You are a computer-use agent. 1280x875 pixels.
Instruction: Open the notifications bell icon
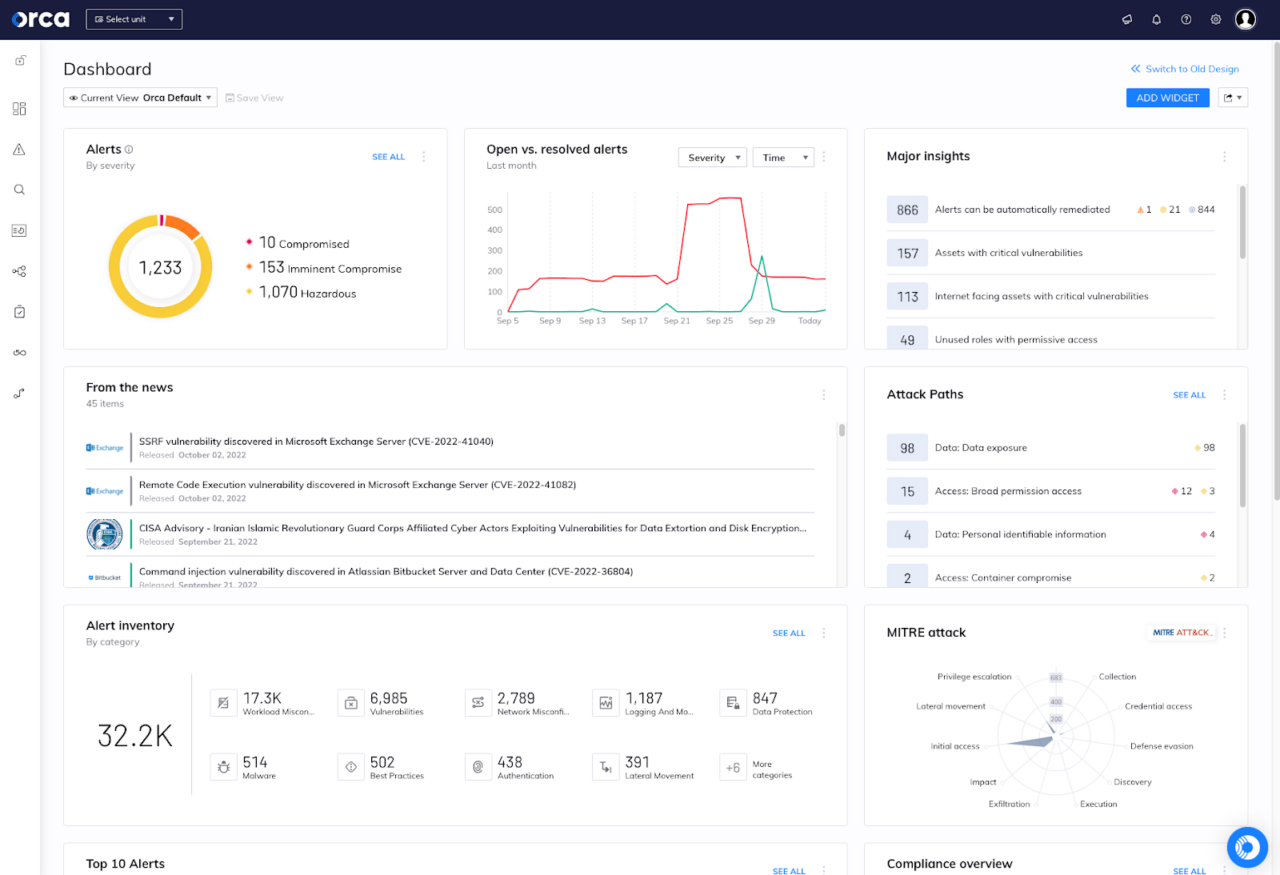[1156, 19]
